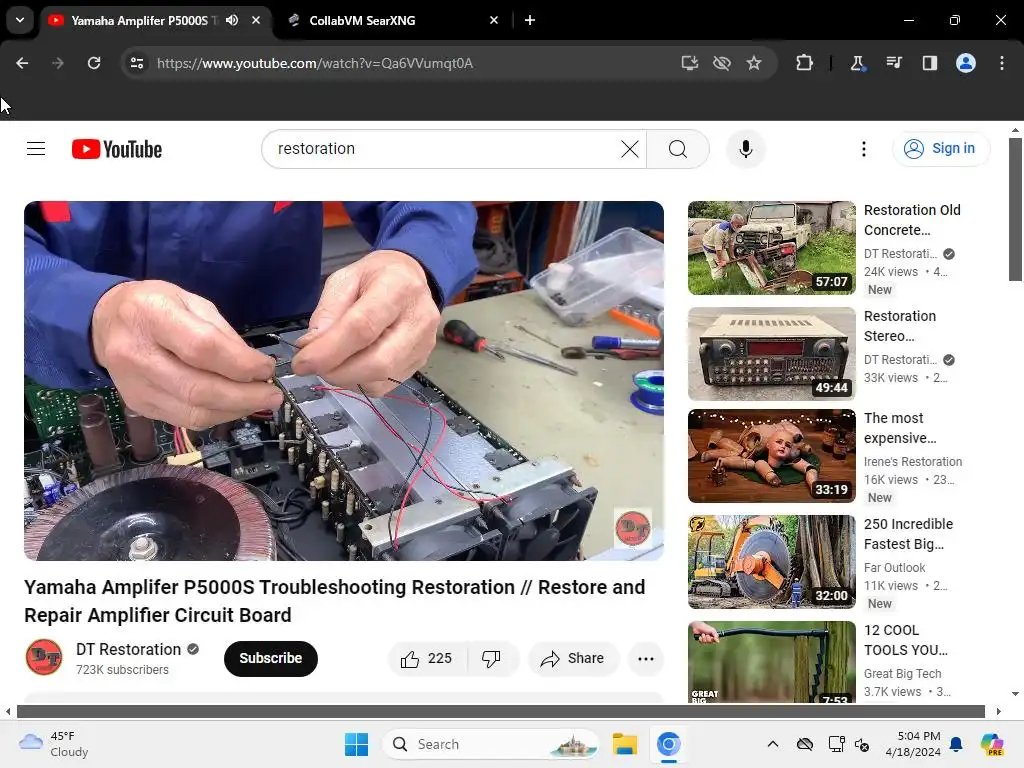This screenshot has width=1024, height=768.
Task: Open File Explorer from taskbar
Action: [625, 744]
